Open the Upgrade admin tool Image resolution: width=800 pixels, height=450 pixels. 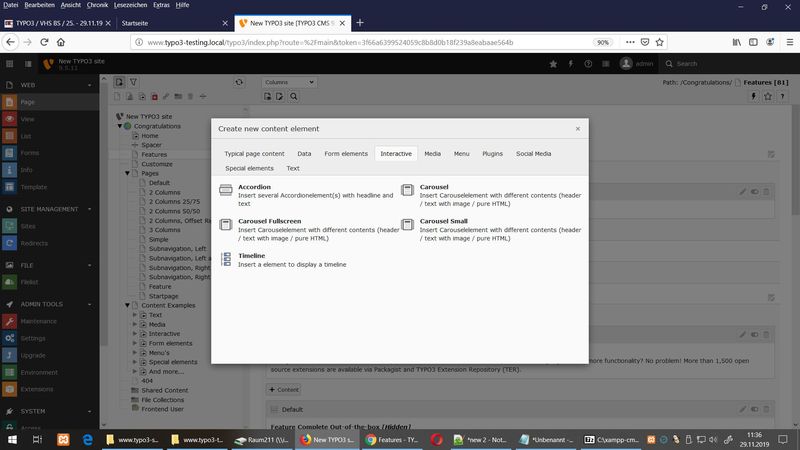point(49,355)
